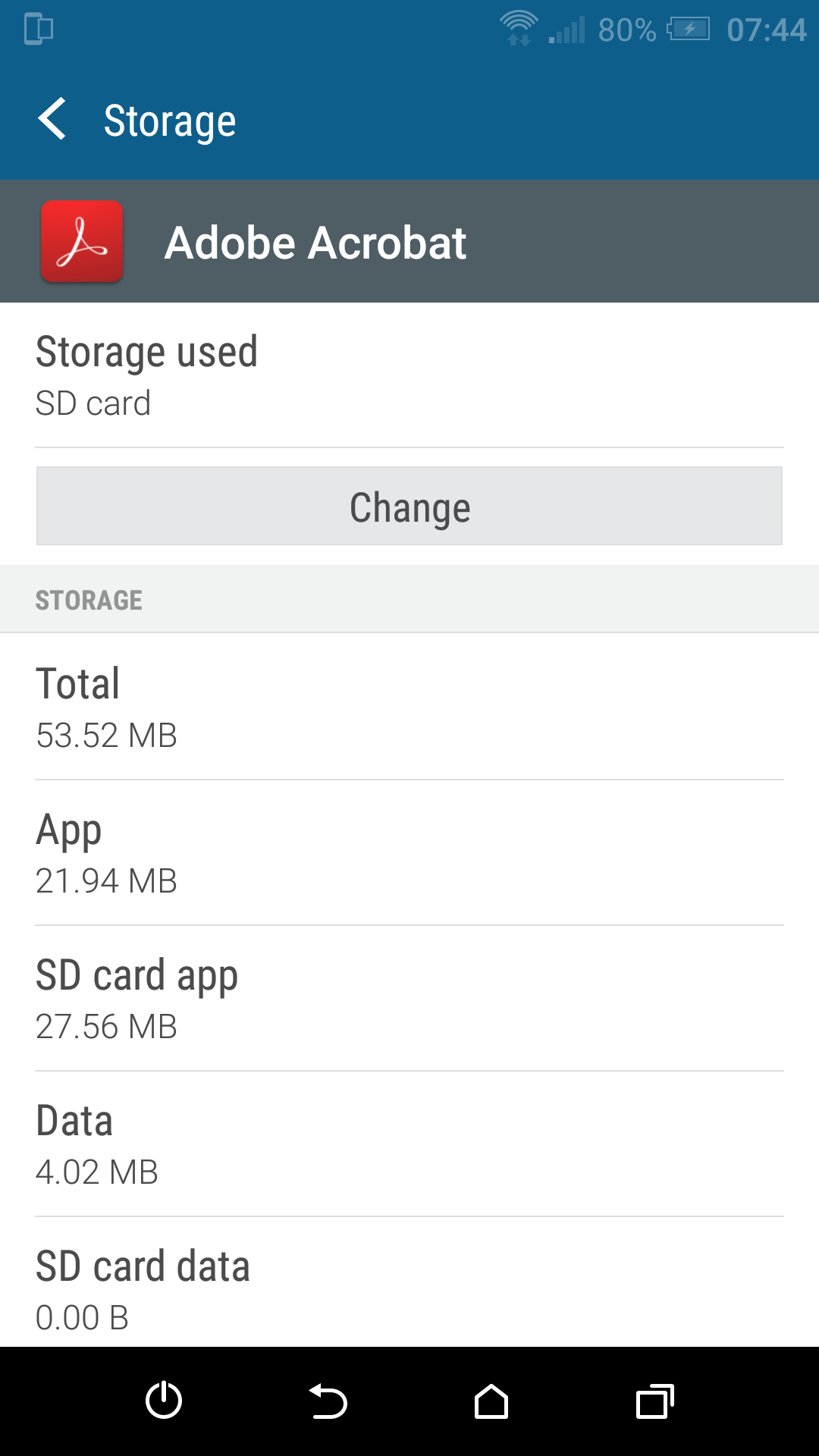Tap the Total 53.52 MB row

(x=409, y=707)
